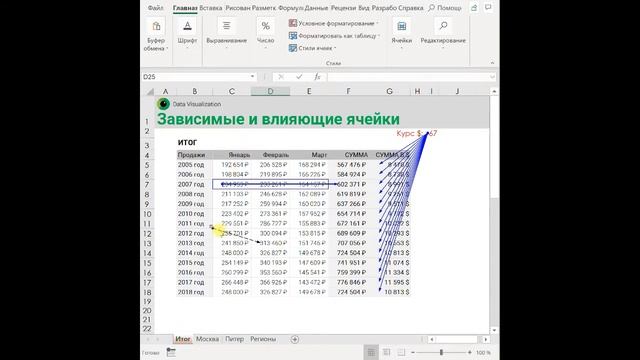Open the Рецензирование ribbon tab
The width and height of the screenshot is (640, 360).
[x=343, y=8]
